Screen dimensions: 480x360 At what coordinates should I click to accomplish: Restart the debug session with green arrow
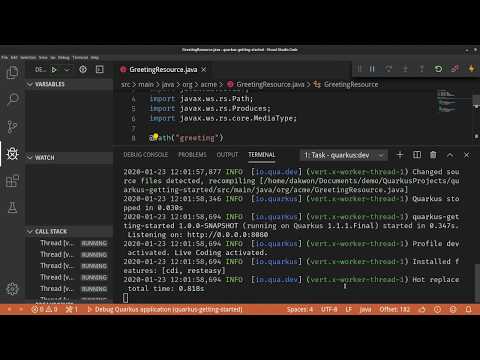click(438, 69)
